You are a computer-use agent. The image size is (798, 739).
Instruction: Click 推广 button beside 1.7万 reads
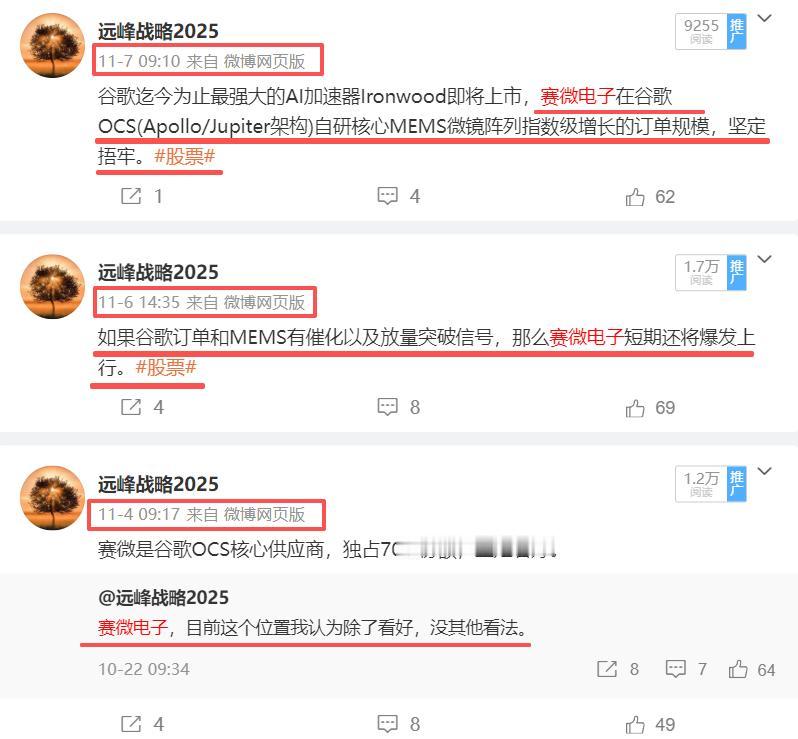736,273
